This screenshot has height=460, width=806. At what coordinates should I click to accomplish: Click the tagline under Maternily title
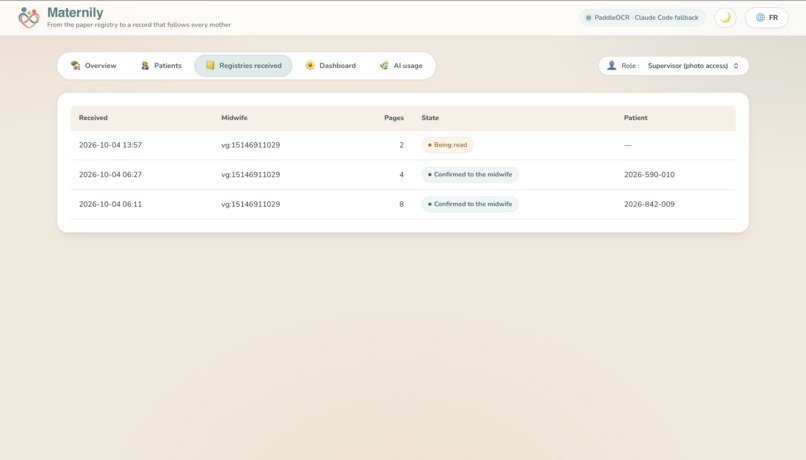(139, 25)
